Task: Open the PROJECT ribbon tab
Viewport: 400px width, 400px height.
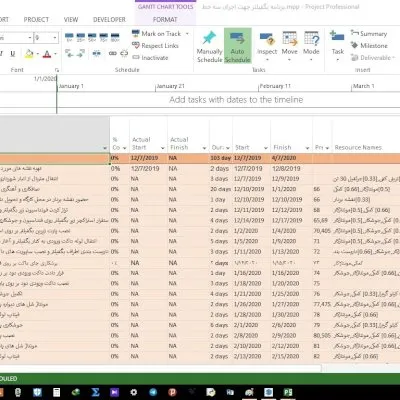Action: [x=36, y=20]
